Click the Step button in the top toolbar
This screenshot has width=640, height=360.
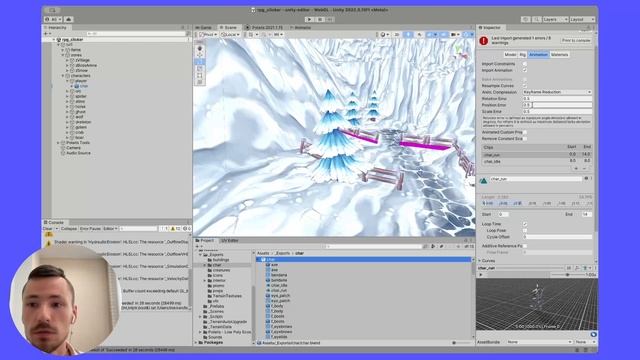click(x=330, y=19)
